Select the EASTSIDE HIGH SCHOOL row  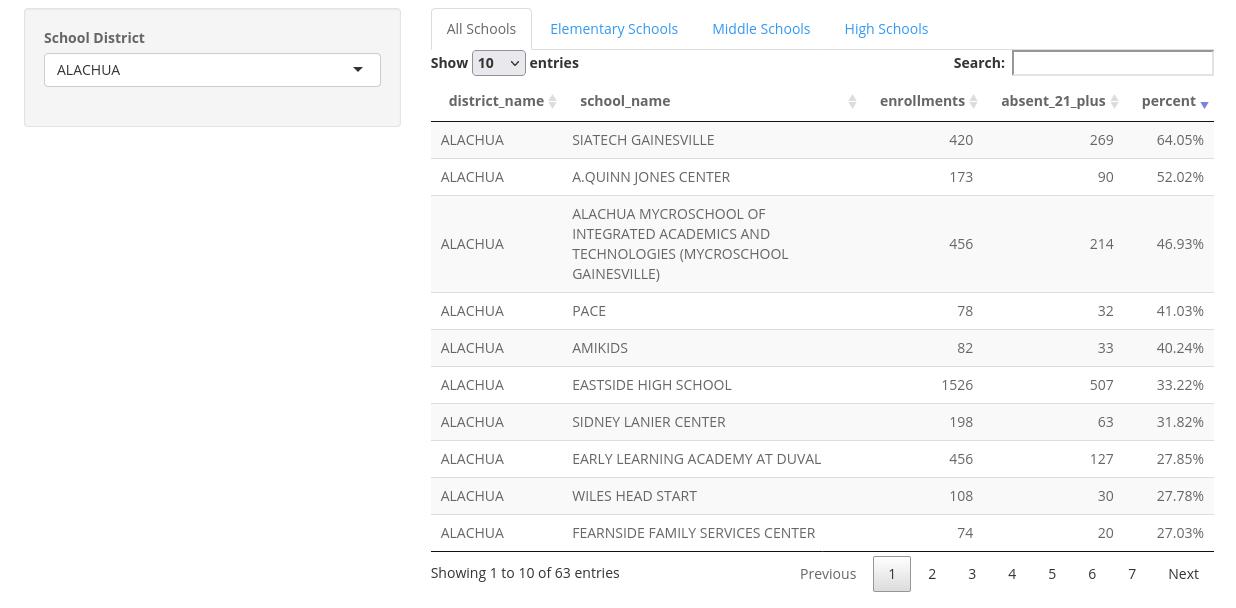tap(652, 385)
